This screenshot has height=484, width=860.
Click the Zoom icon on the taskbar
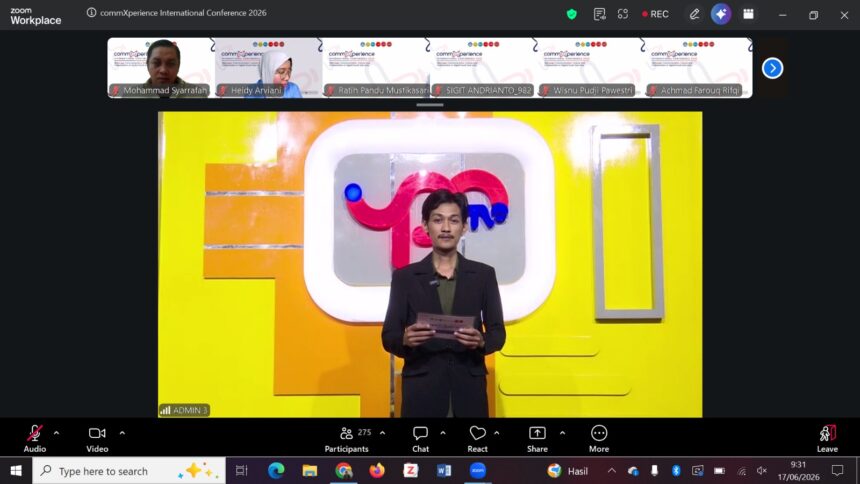pos(478,471)
